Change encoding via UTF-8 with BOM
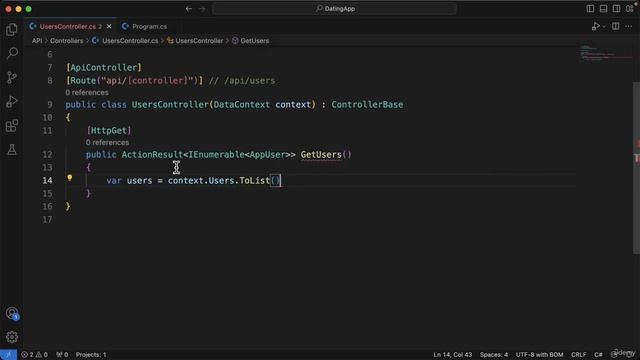 (x=539, y=355)
